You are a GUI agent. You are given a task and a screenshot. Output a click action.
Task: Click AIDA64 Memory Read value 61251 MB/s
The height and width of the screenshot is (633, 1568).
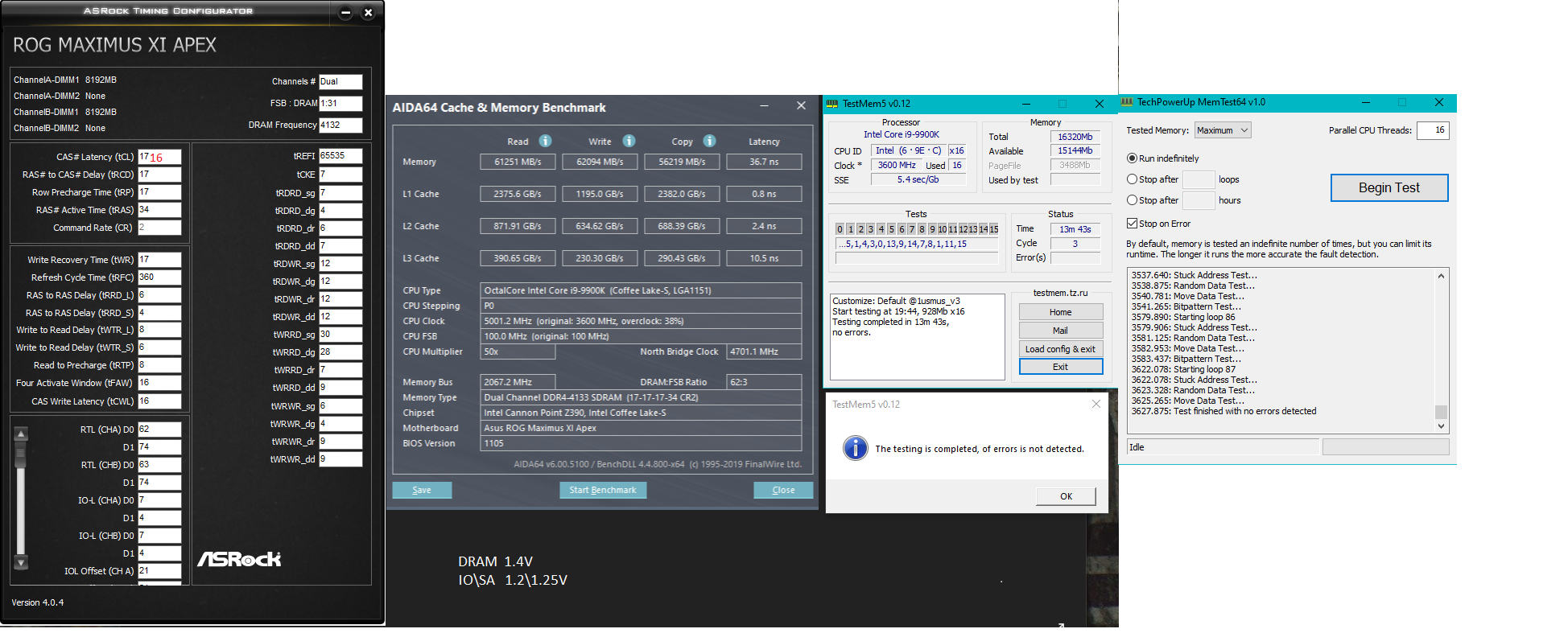[x=518, y=162]
